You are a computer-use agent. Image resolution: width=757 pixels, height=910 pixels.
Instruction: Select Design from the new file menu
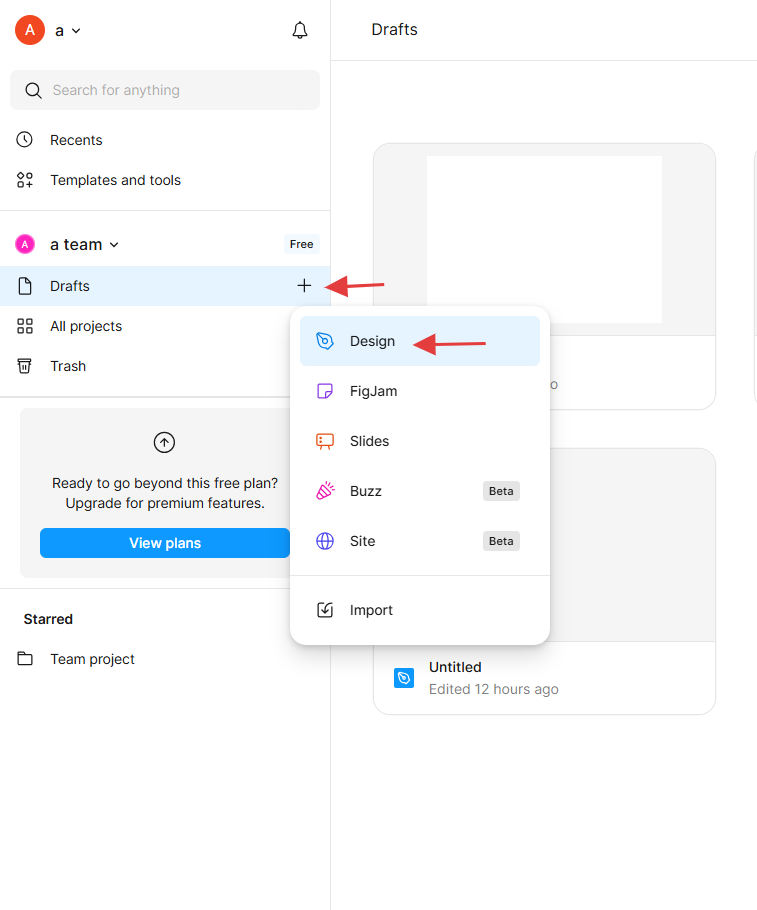(x=373, y=341)
